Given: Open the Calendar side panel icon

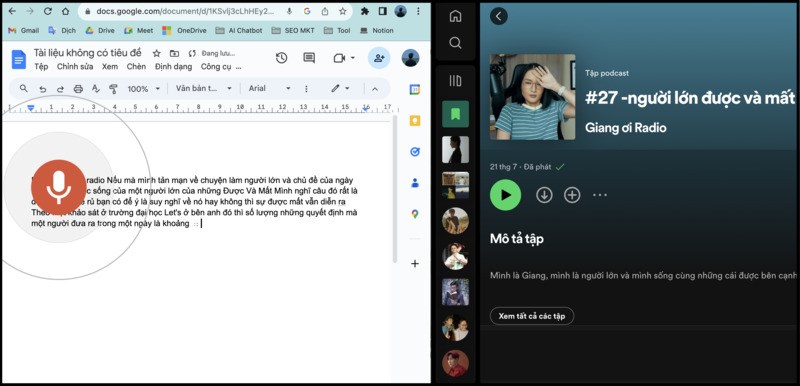Looking at the screenshot, I should 415,89.
